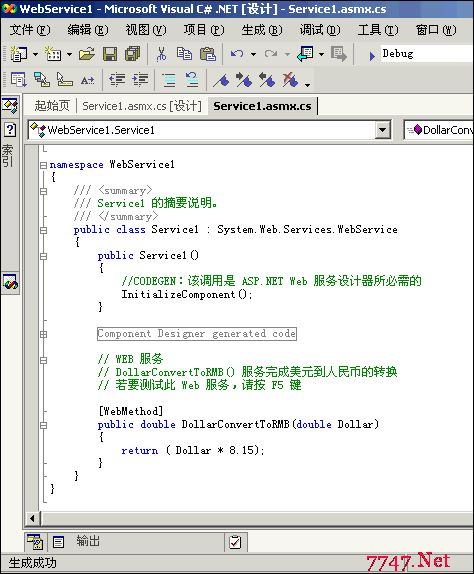This screenshot has width=474, height=574.
Task: Switch to the 起始页 tab
Action: [52, 106]
